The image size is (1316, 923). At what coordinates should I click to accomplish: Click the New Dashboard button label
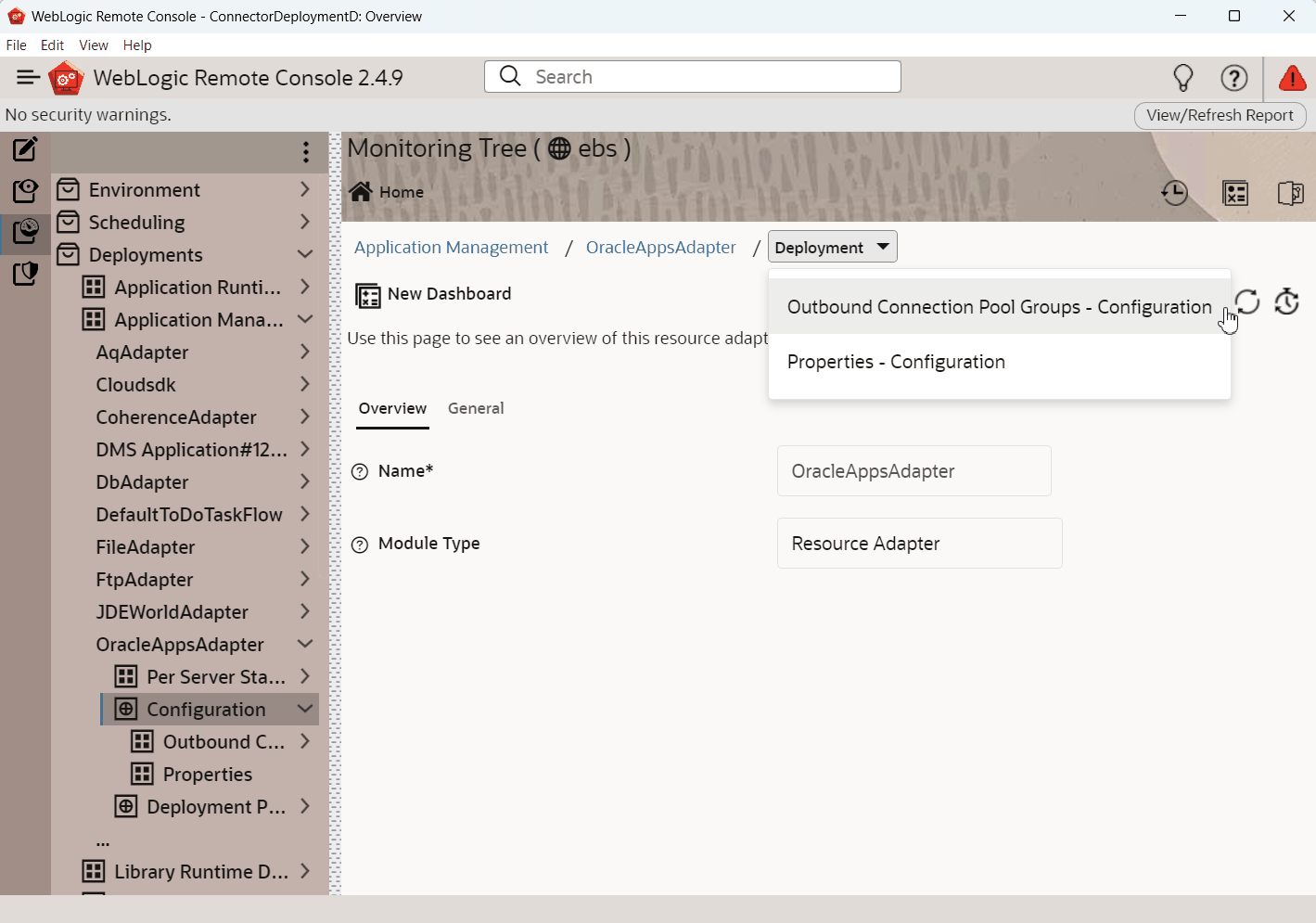pyautogui.click(x=449, y=294)
